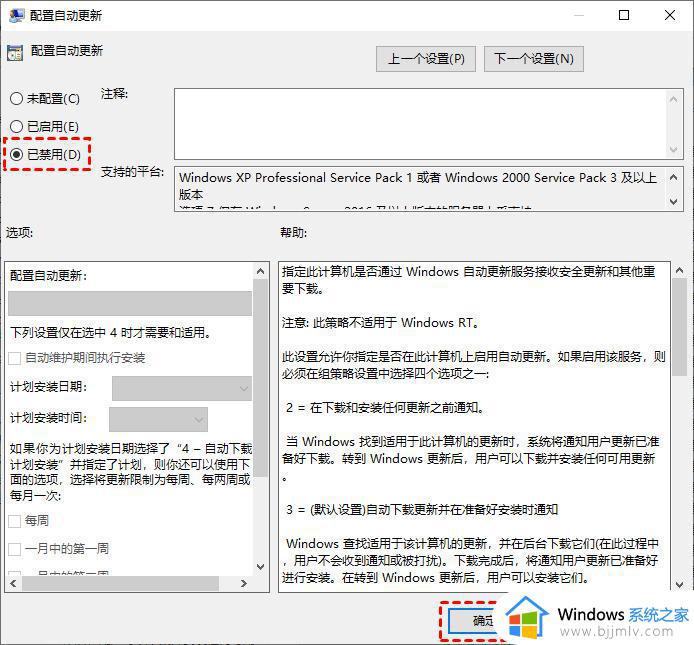The image size is (694, 645).
Task: Click the 支持的平台 box scroll up arrow
Action: click(674, 178)
